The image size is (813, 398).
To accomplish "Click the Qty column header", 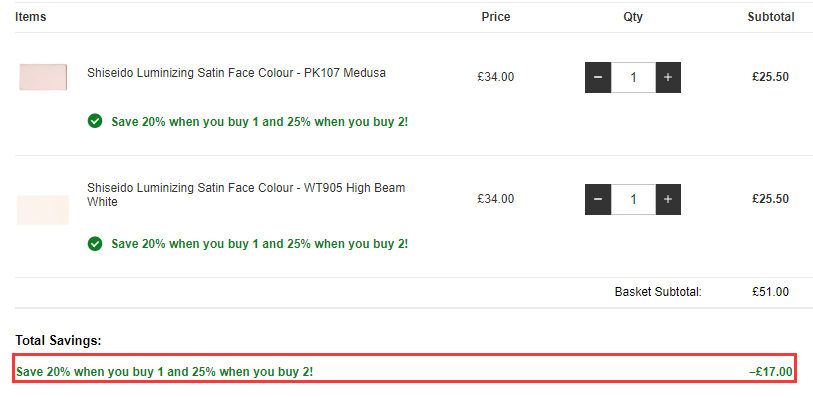I will pos(633,17).
